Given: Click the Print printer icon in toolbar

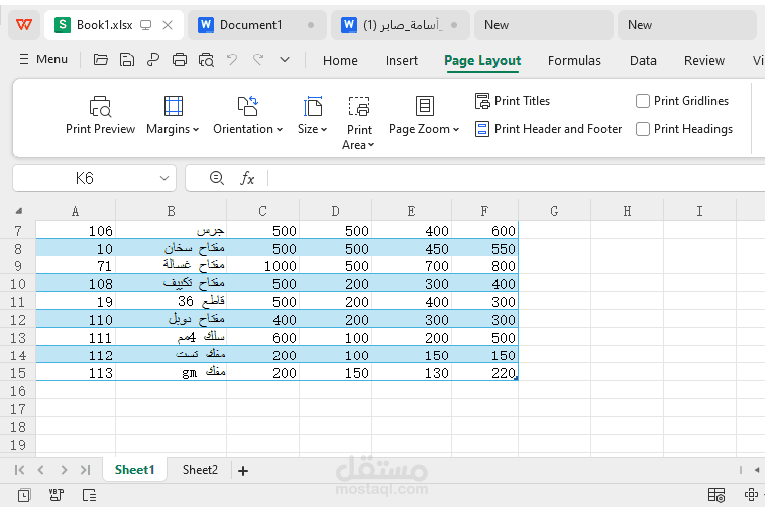Looking at the screenshot, I should [180, 60].
